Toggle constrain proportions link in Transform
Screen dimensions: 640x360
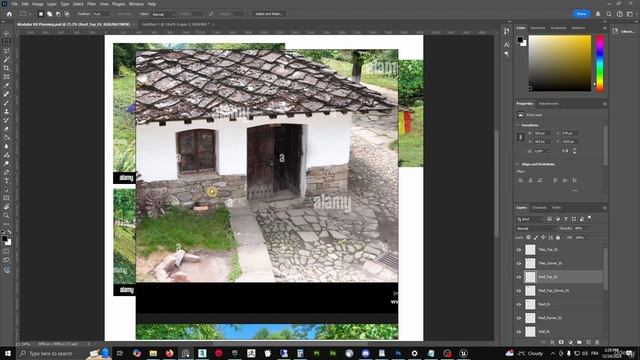tap(520, 138)
